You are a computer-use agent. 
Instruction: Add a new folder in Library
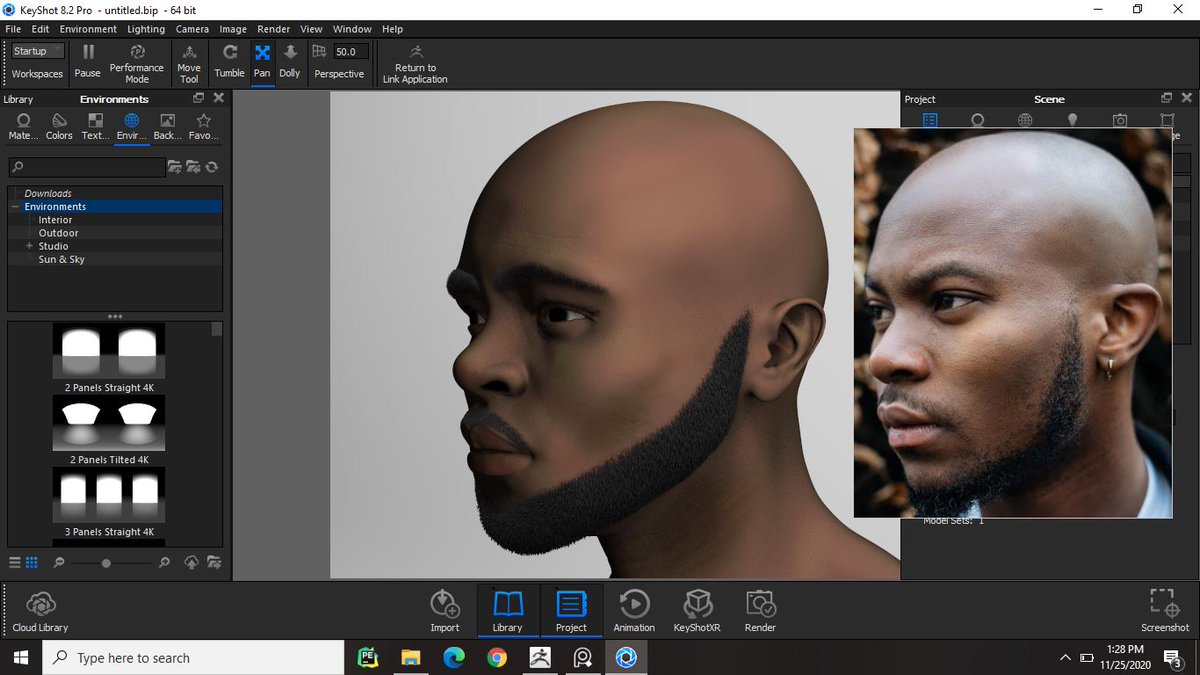175,167
